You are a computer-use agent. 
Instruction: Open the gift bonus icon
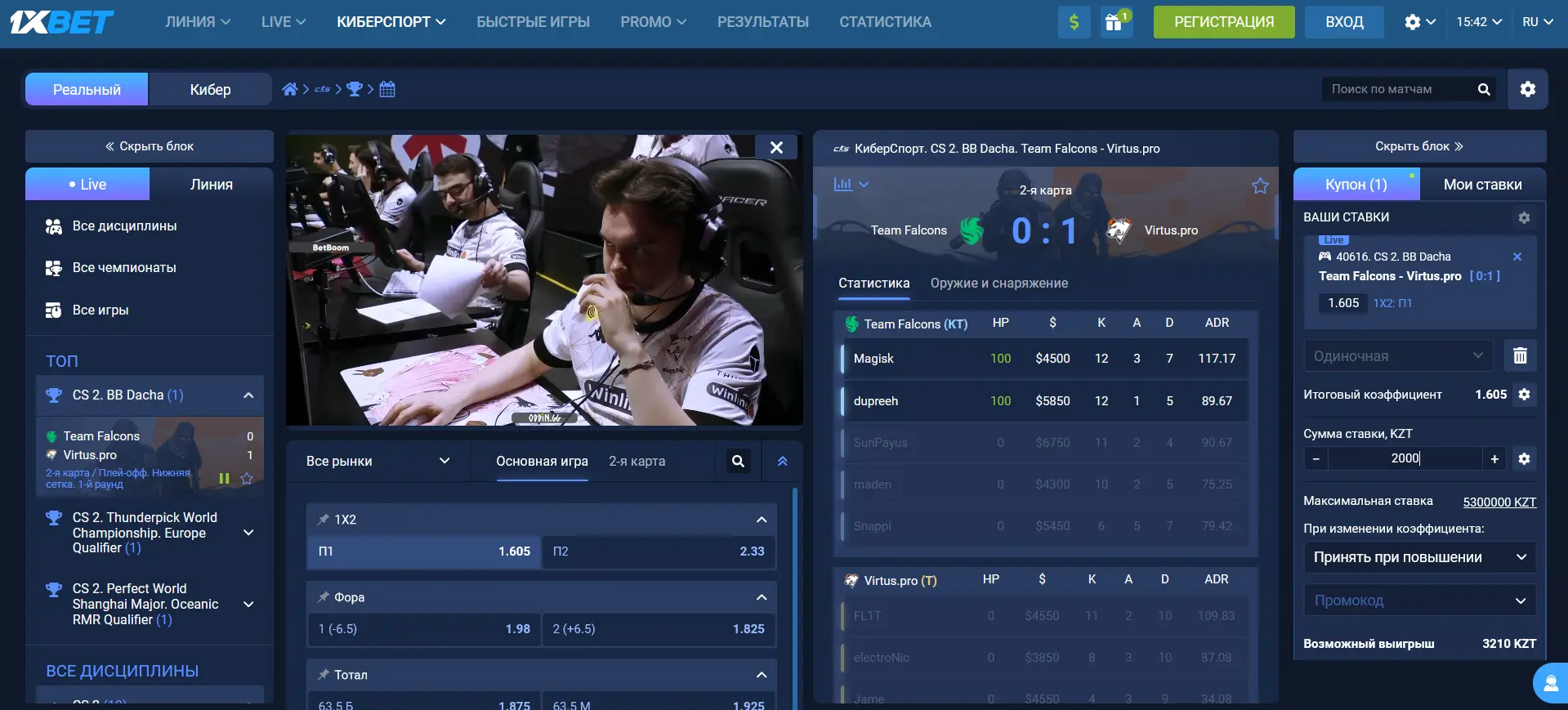point(1116,22)
